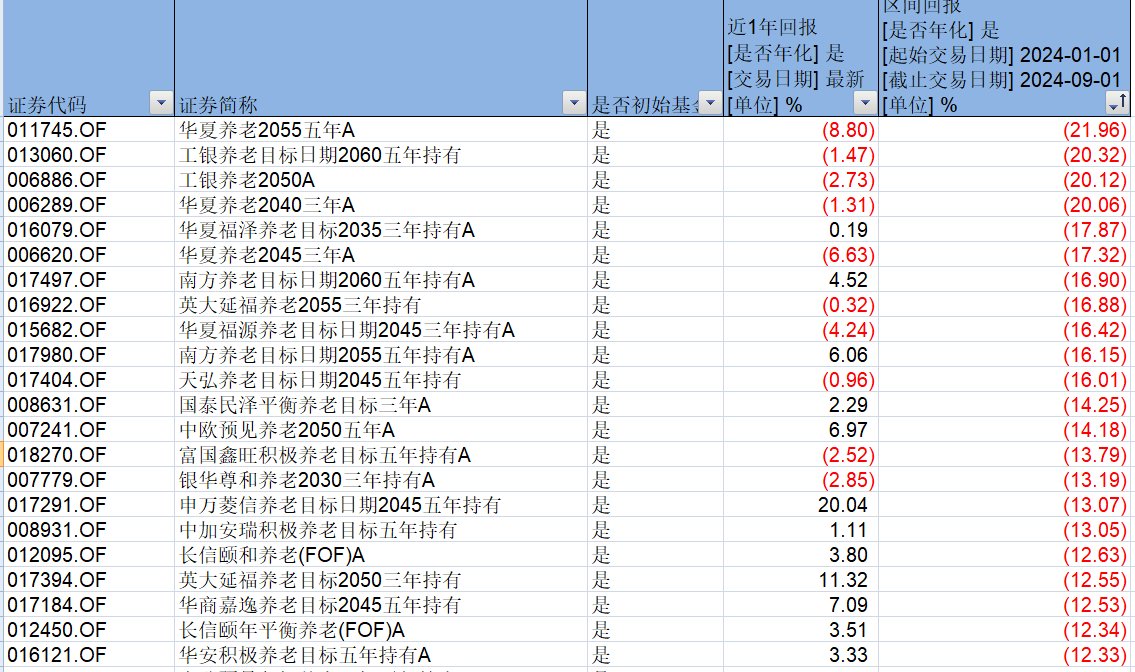The image size is (1135, 672).
Task: Select cell 006620.OF
Action: click(88, 255)
